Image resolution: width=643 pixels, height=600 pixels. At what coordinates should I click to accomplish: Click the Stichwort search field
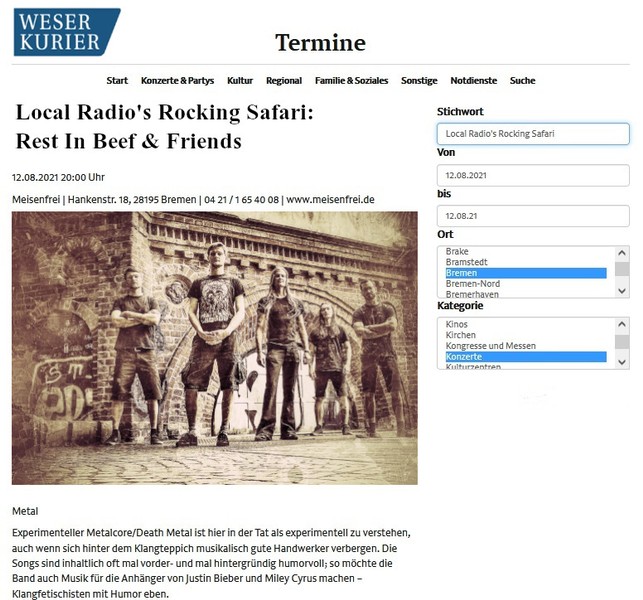533,134
